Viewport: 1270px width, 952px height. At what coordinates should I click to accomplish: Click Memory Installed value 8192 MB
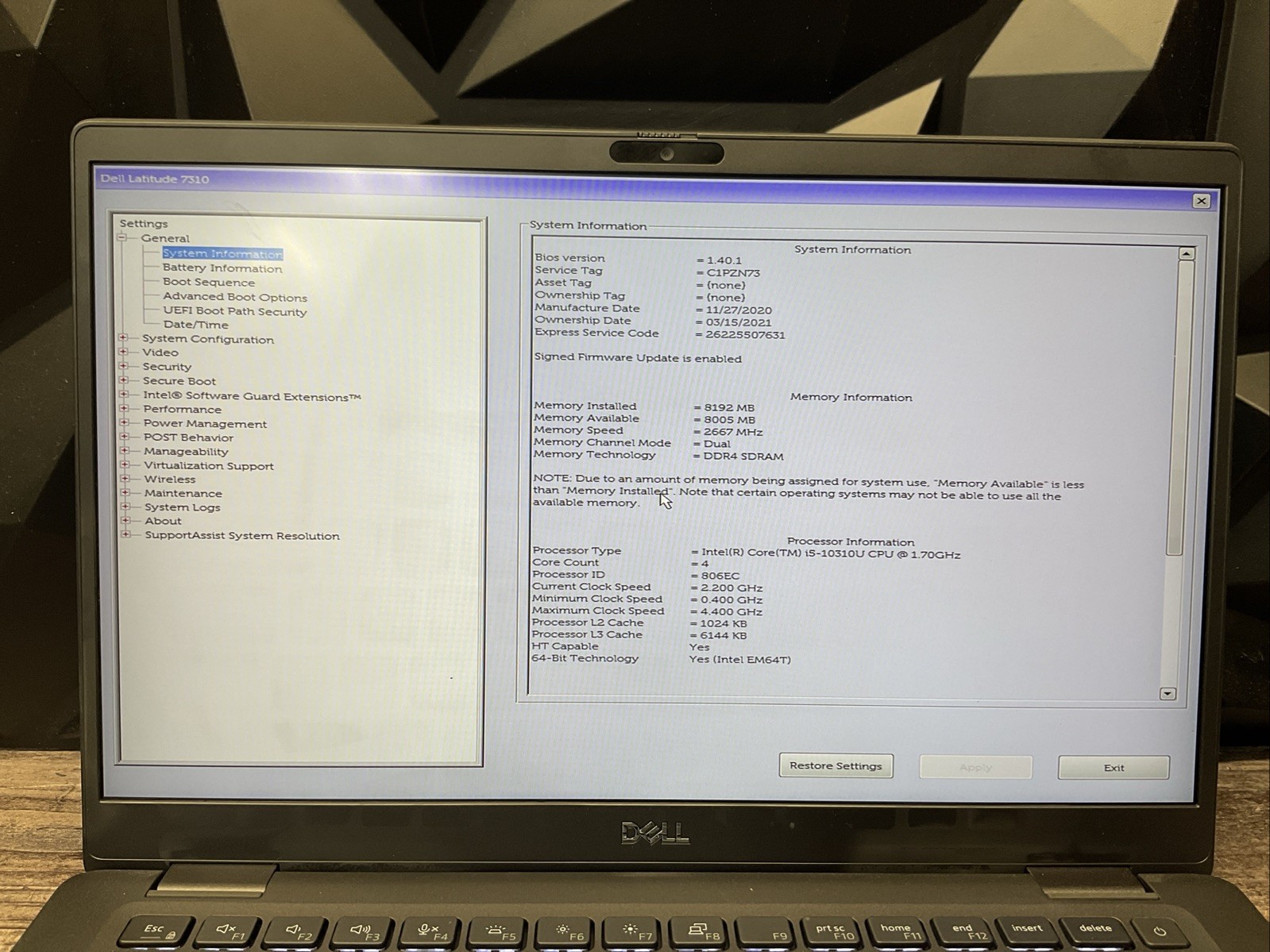(x=729, y=407)
